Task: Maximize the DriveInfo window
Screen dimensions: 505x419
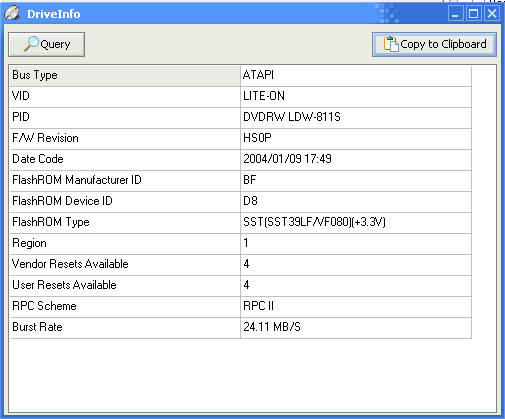Action: [x=473, y=14]
